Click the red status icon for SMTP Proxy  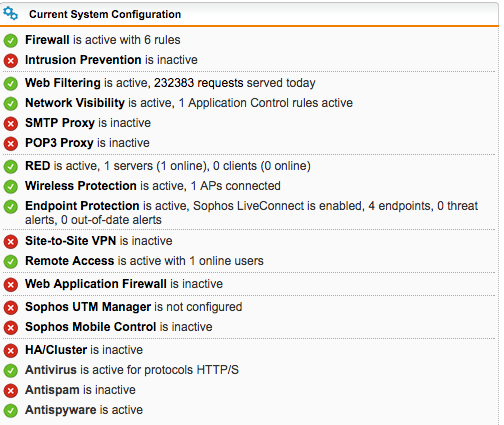tap(11, 124)
